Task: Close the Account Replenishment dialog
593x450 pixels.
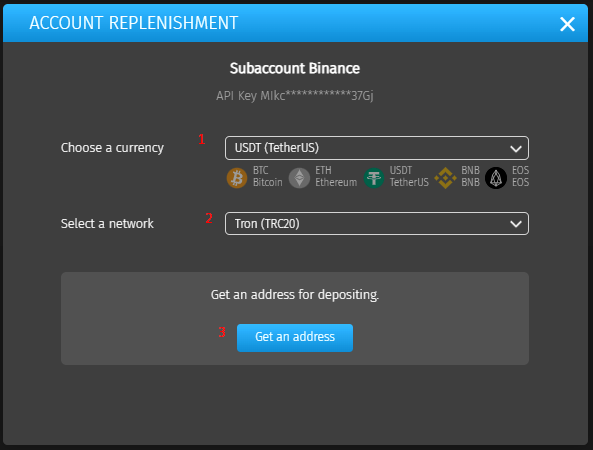Action: pos(567,24)
